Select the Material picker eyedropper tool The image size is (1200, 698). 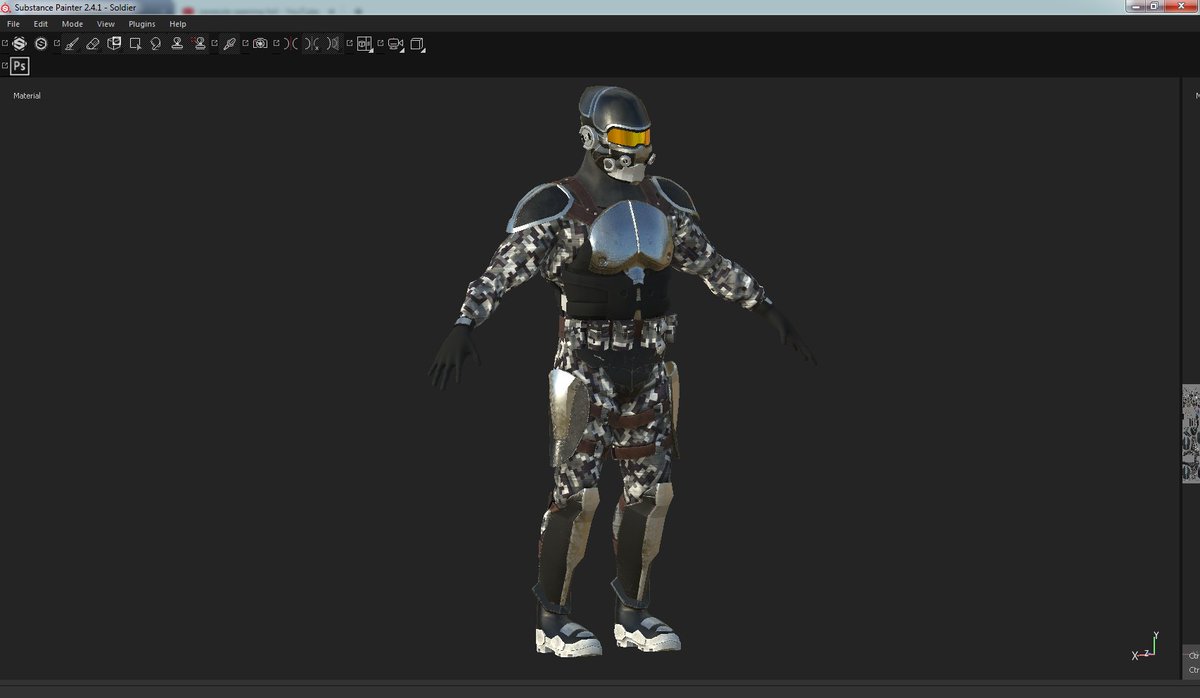point(230,44)
